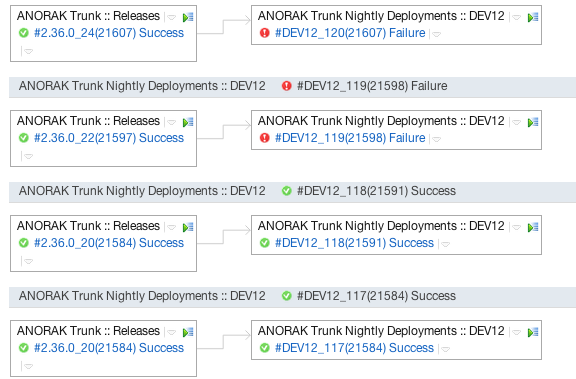576x379 pixels.
Task: Click run icon in DEV12_119(21598) deployment box
Action: click(533, 122)
